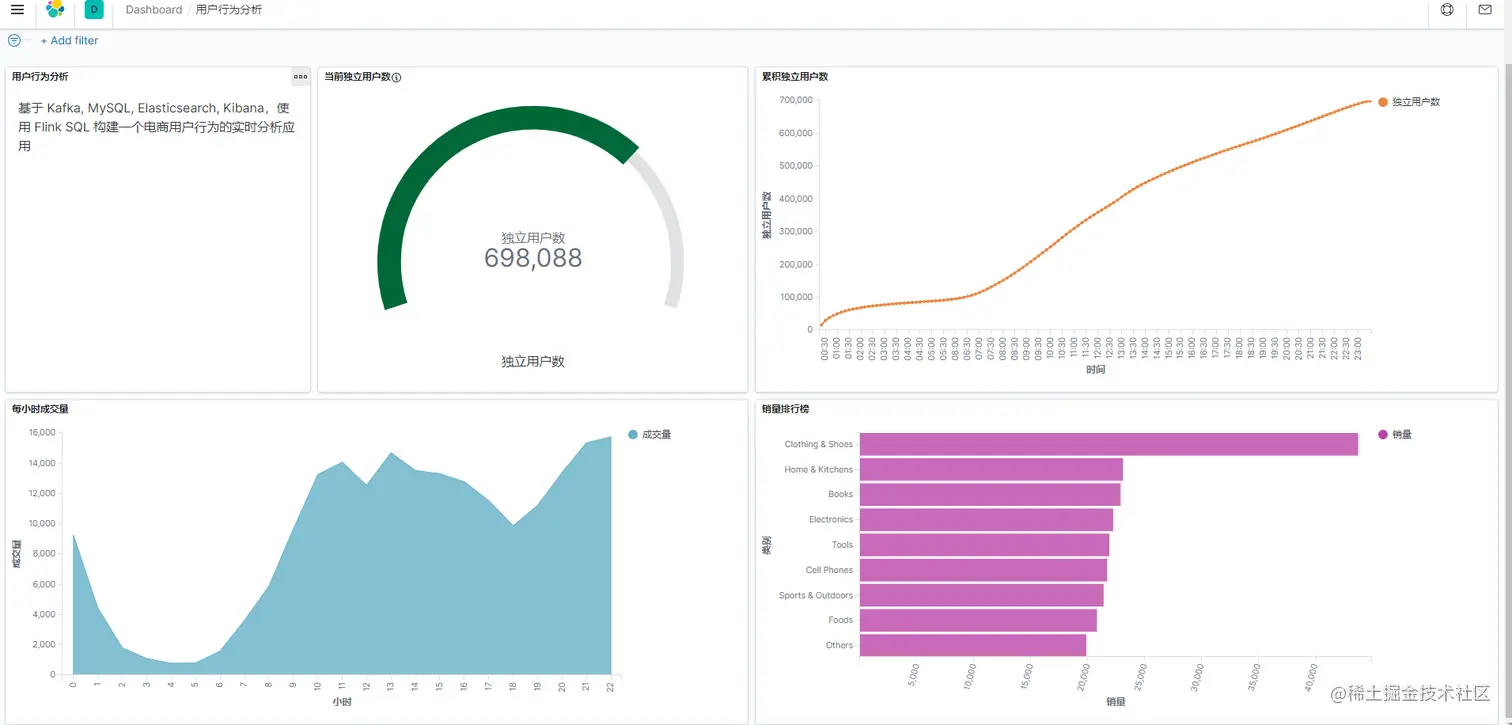Open the mail newsfeed icon
The height and width of the screenshot is (725, 1512).
tap(1485, 10)
